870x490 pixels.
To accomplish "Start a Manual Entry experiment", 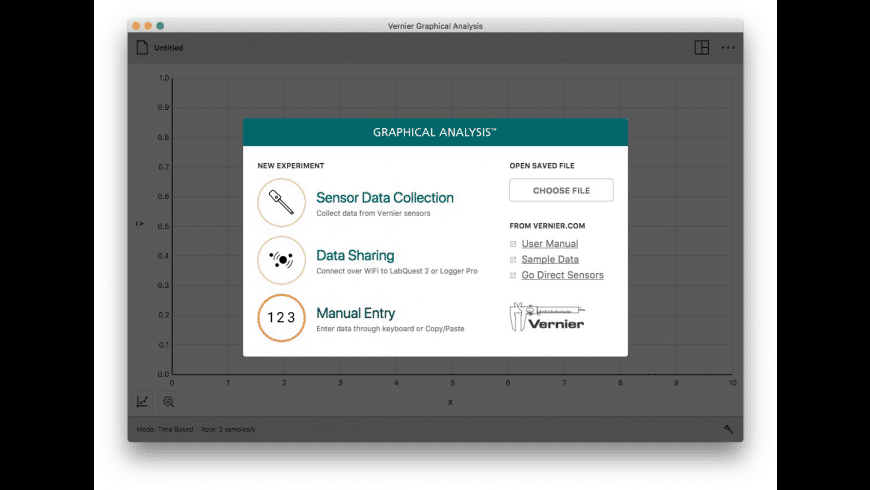I will click(356, 313).
